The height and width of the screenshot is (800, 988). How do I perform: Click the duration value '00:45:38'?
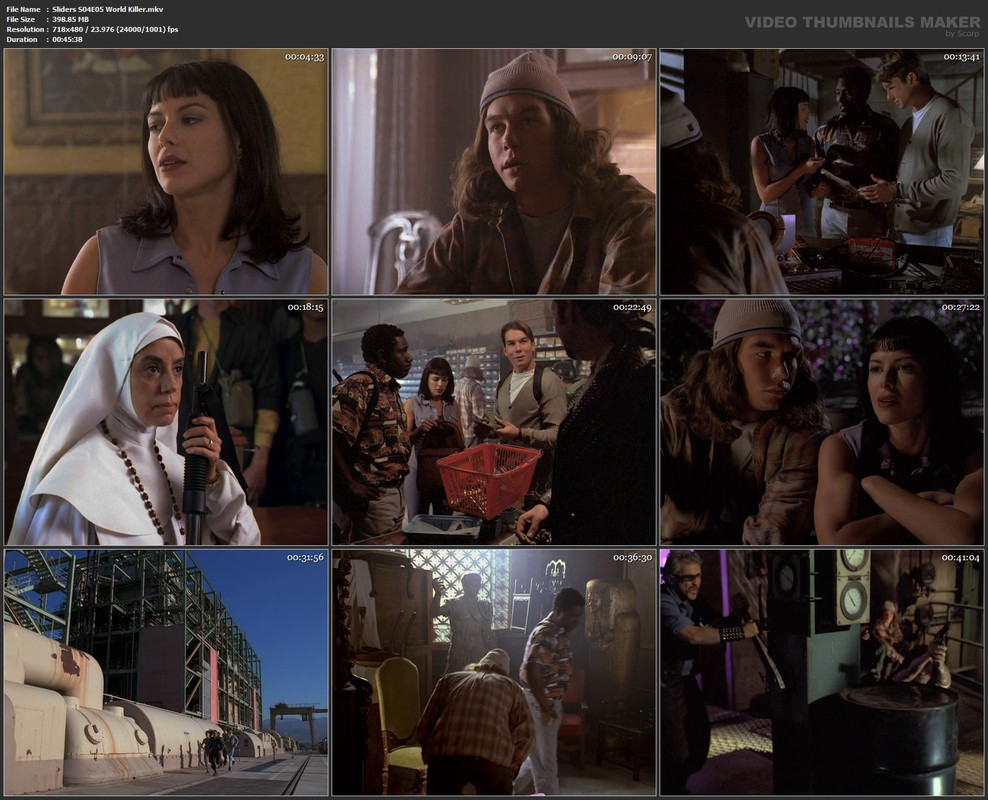point(67,40)
